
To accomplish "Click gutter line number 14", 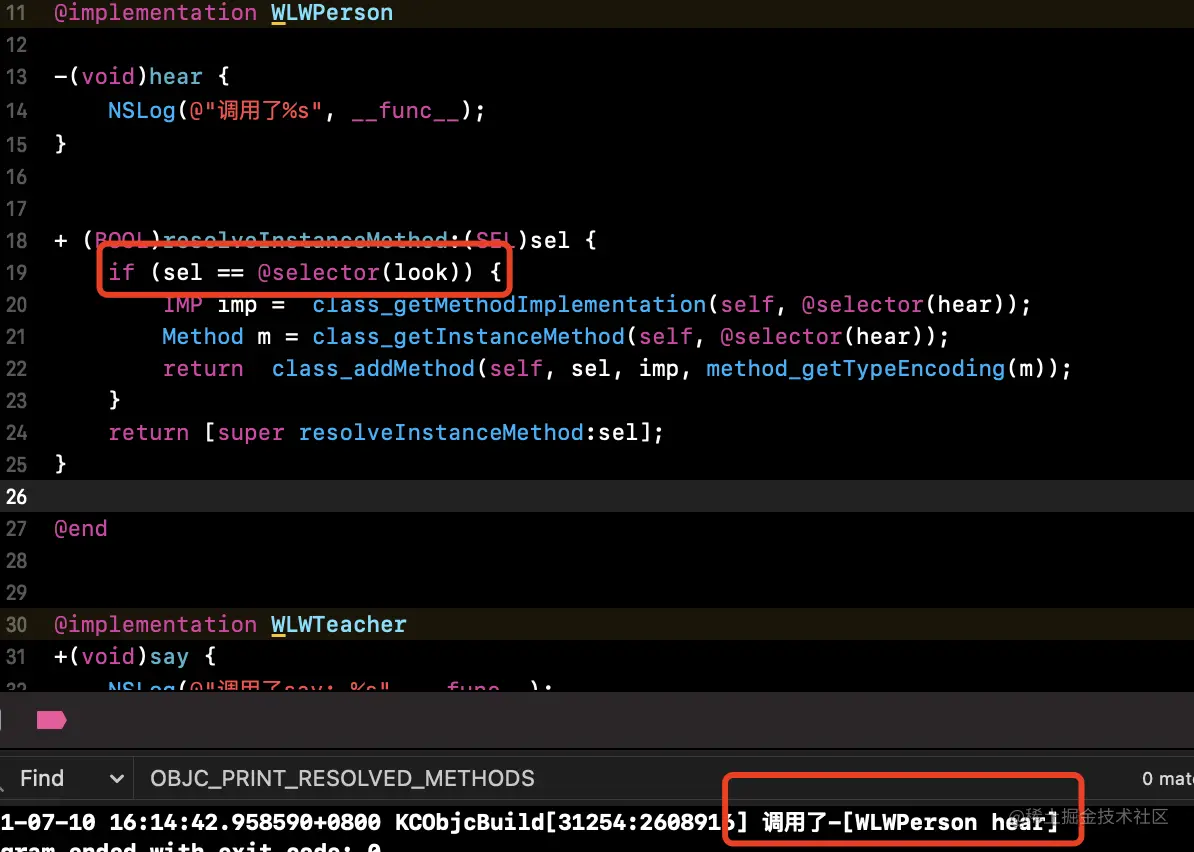I will click(x=16, y=110).
